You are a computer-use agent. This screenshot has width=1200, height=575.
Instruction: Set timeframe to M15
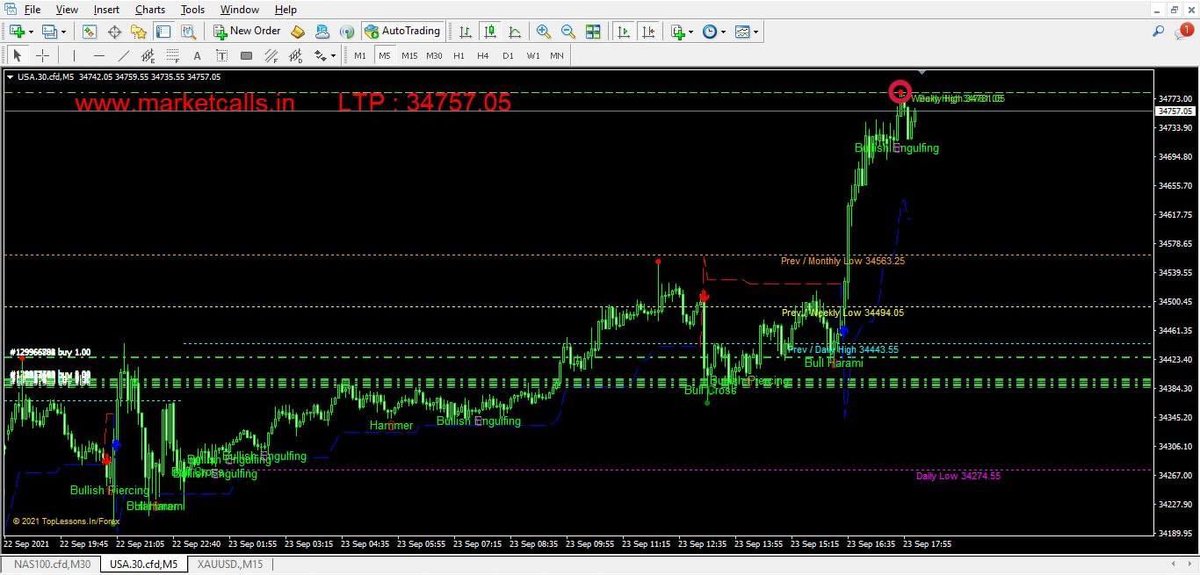point(409,55)
